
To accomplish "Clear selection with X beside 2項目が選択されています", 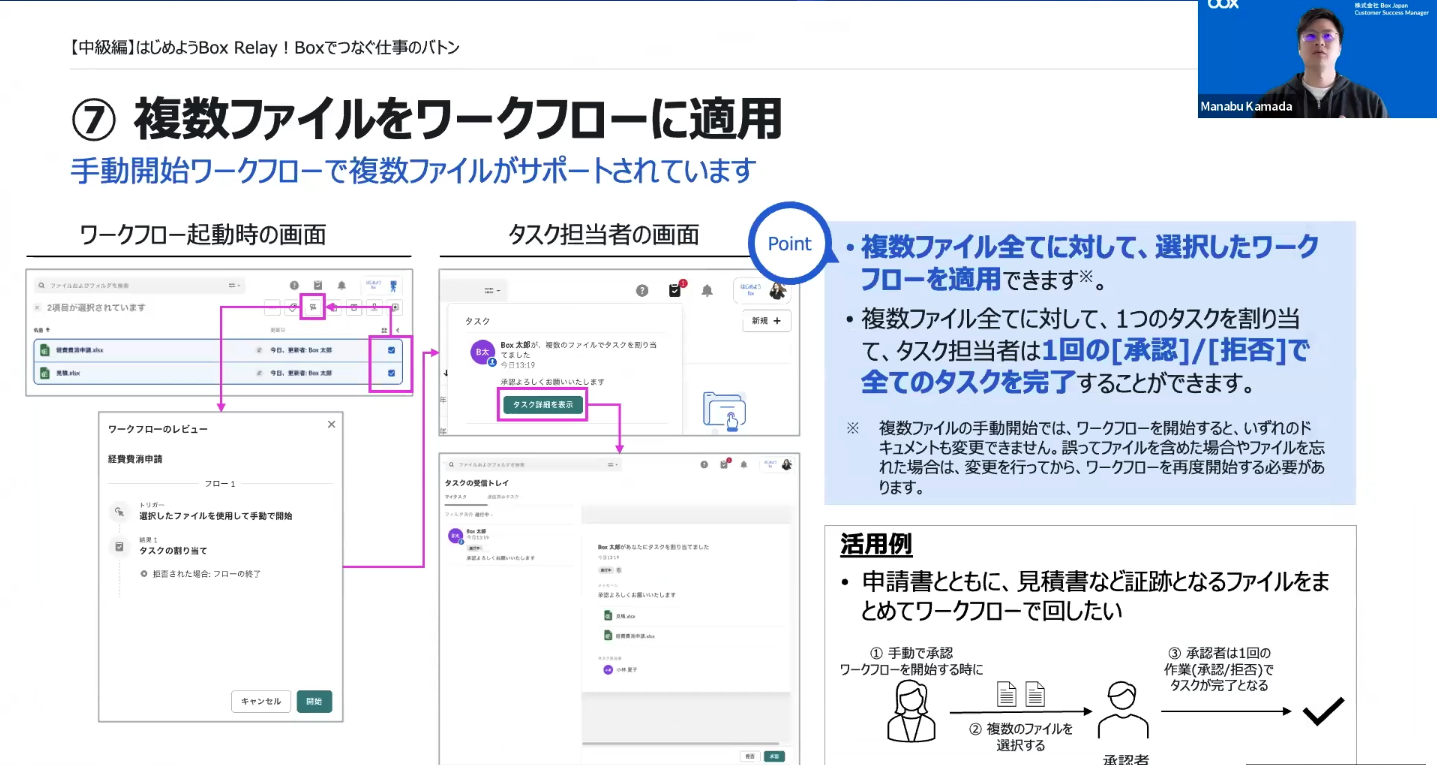I will click(37, 308).
